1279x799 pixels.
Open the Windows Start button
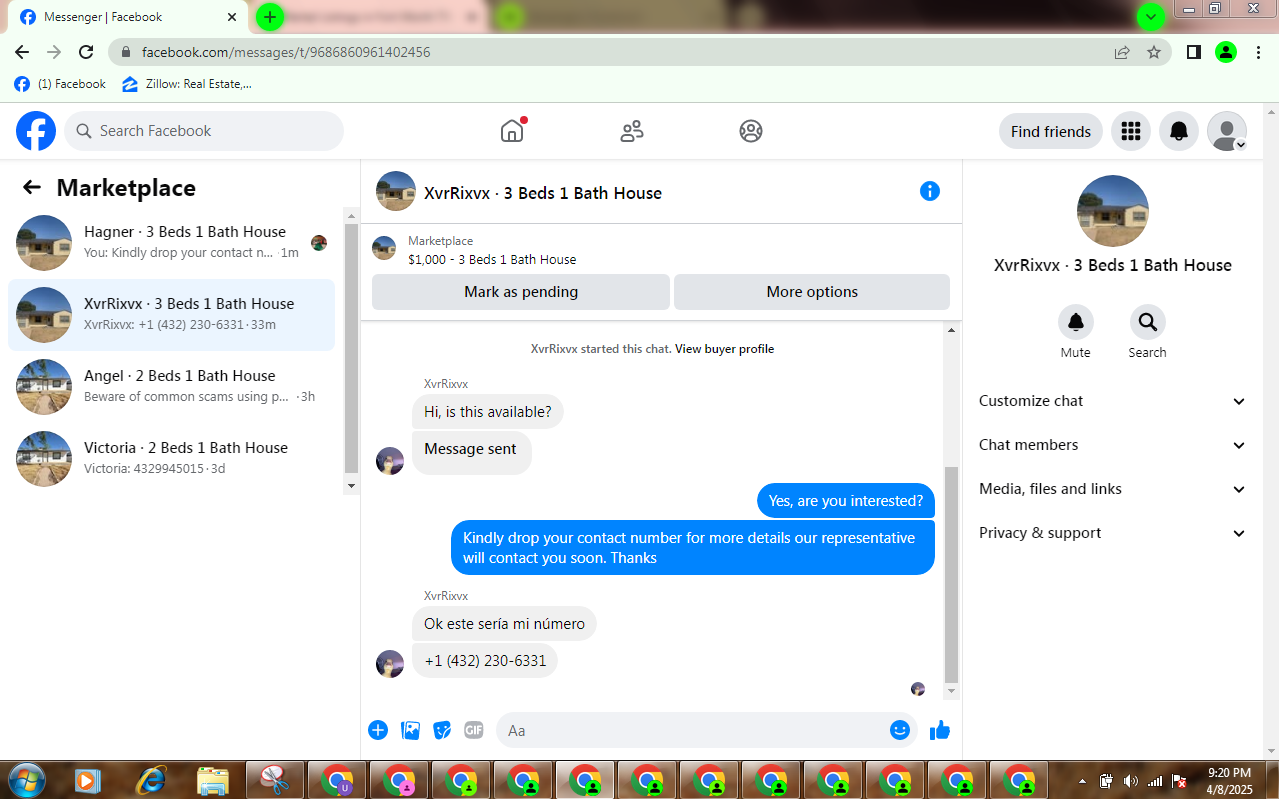click(x=27, y=780)
